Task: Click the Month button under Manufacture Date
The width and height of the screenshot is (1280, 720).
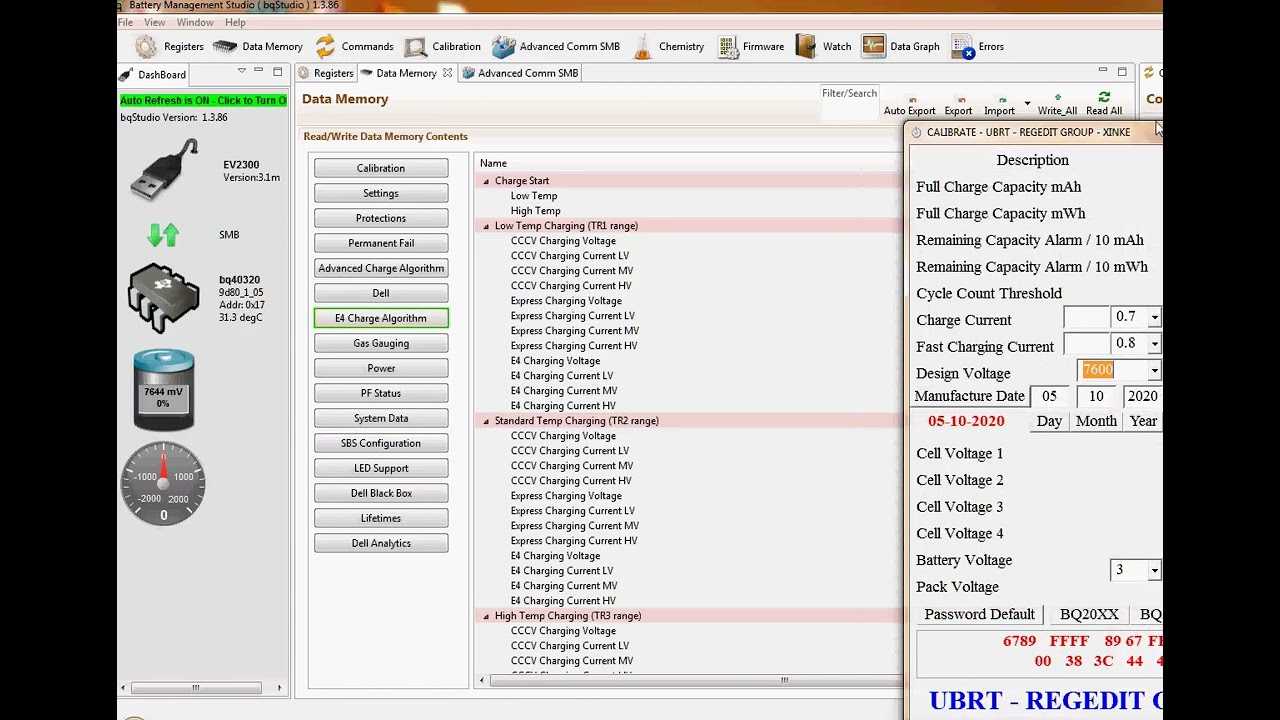Action: [1096, 421]
